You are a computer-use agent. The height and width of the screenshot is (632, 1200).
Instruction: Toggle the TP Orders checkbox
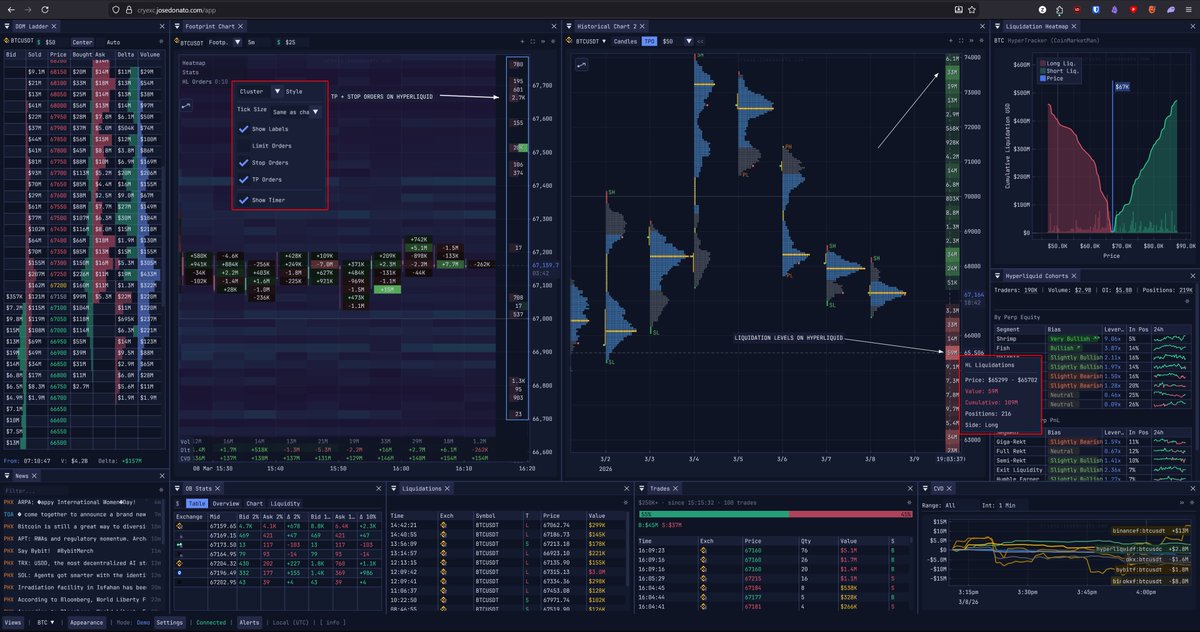coord(244,179)
